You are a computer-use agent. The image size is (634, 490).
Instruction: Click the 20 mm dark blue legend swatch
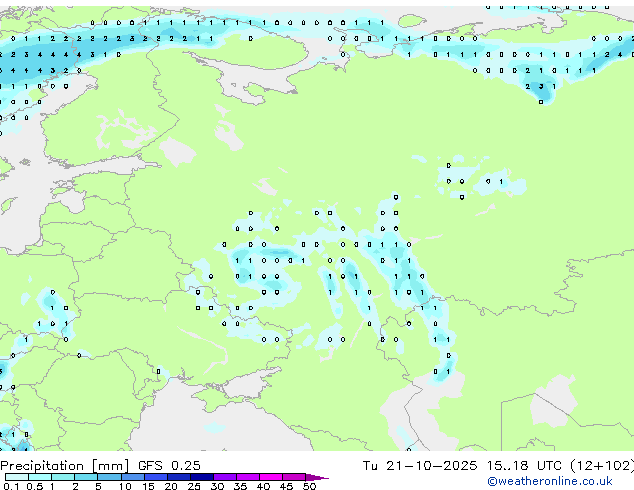coord(179,477)
